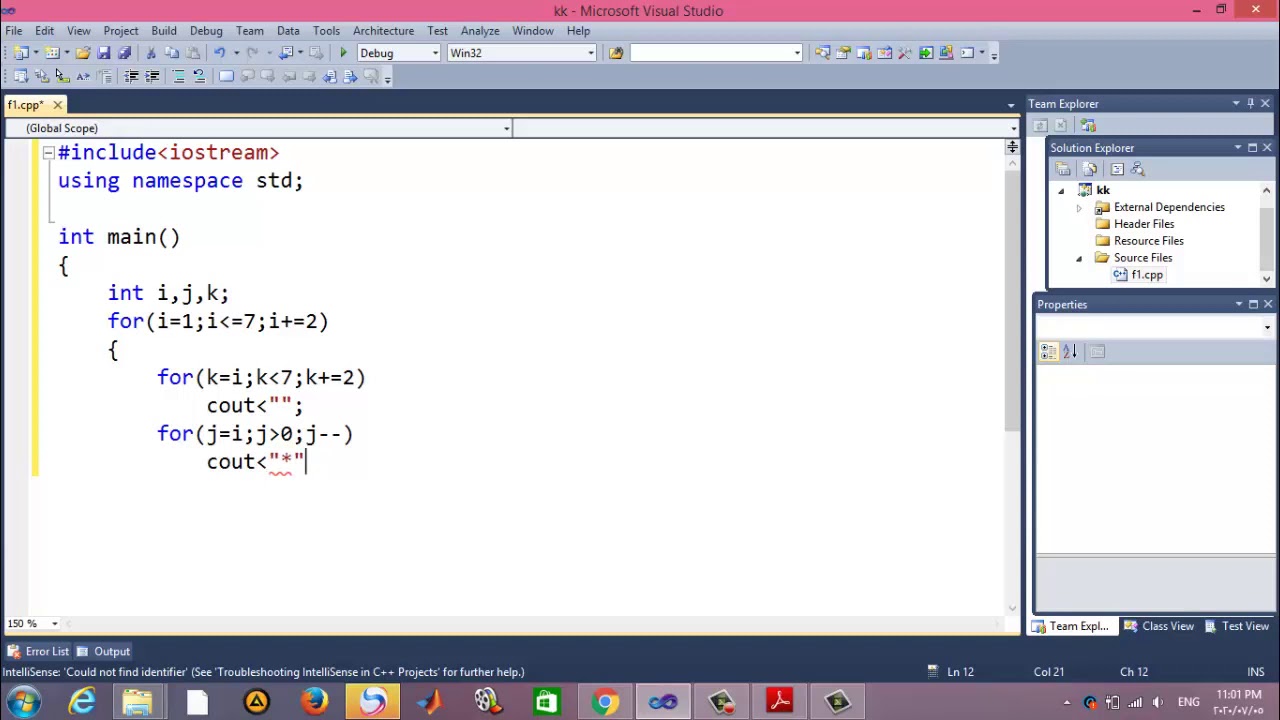Click View Class Diagram icon in Solution Explorer
Viewport: 1280px width, 720px height.
pos(1137,169)
